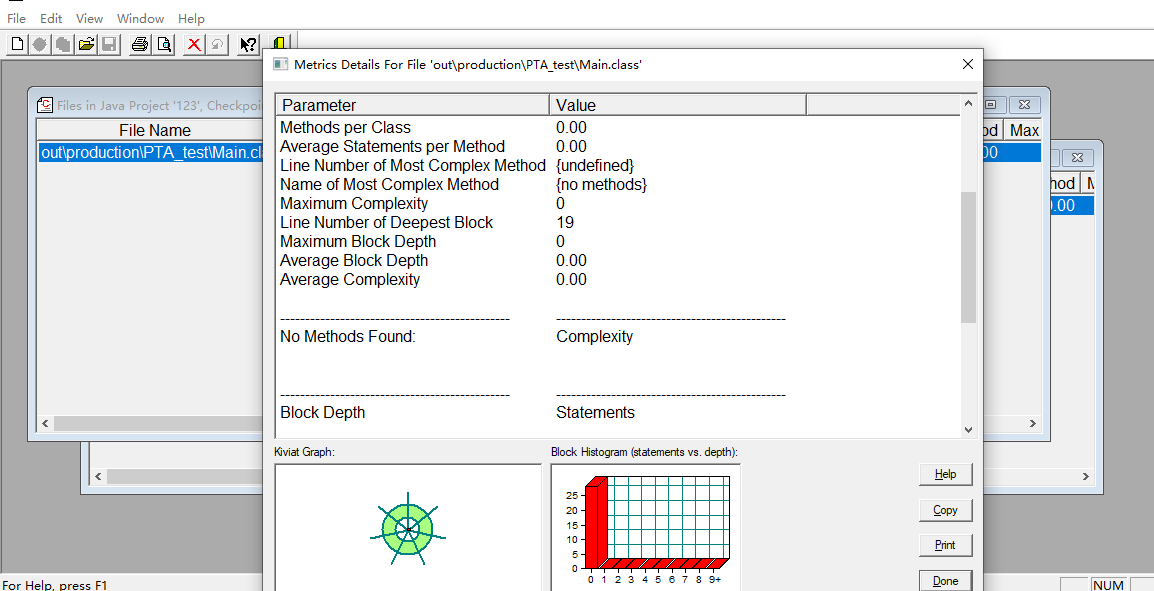Select 'Name of Most Complex Method' row
Viewport: 1154px width, 591px height.
[x=389, y=185]
